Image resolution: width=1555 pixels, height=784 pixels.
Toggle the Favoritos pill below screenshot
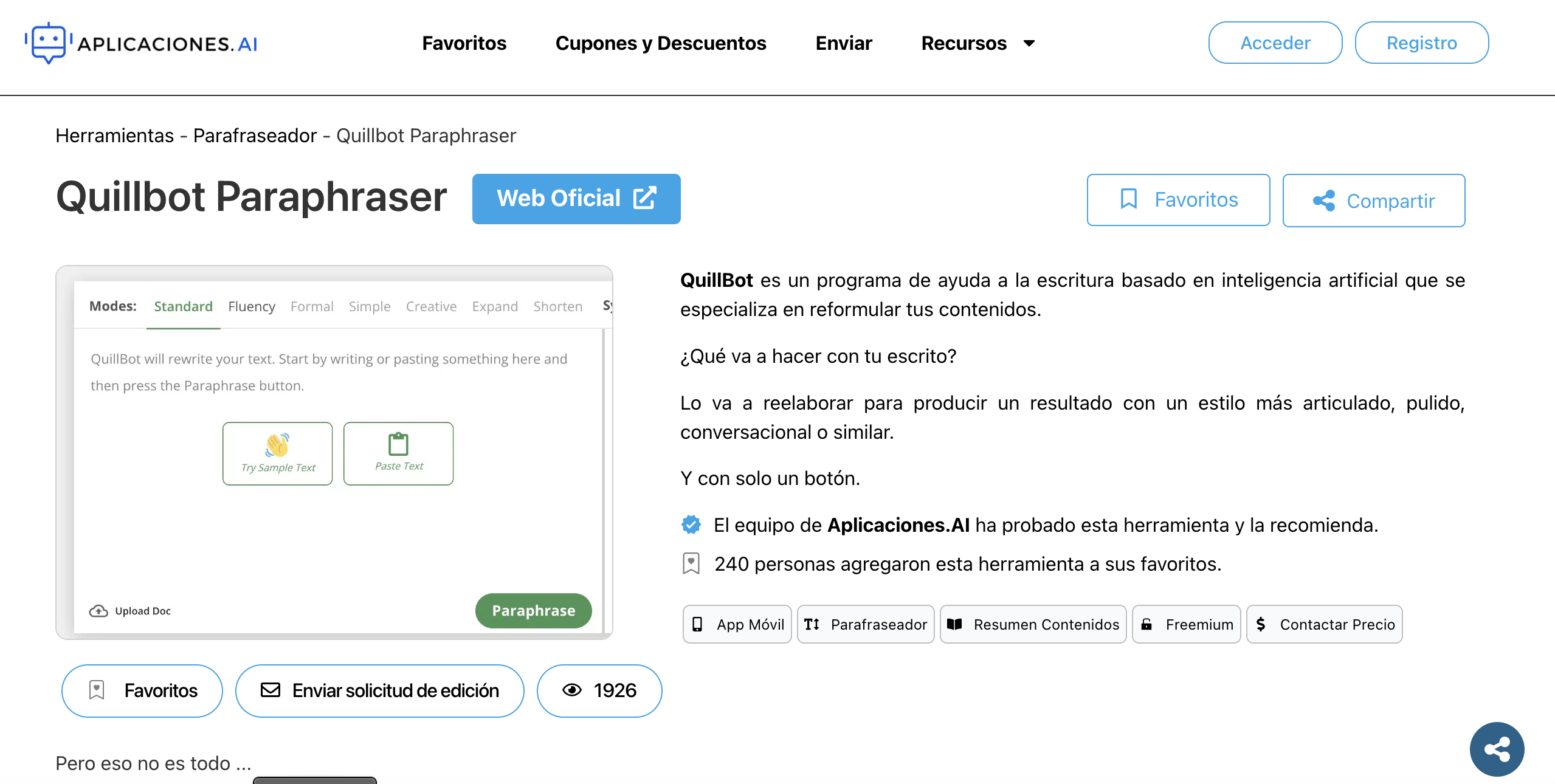coord(142,690)
